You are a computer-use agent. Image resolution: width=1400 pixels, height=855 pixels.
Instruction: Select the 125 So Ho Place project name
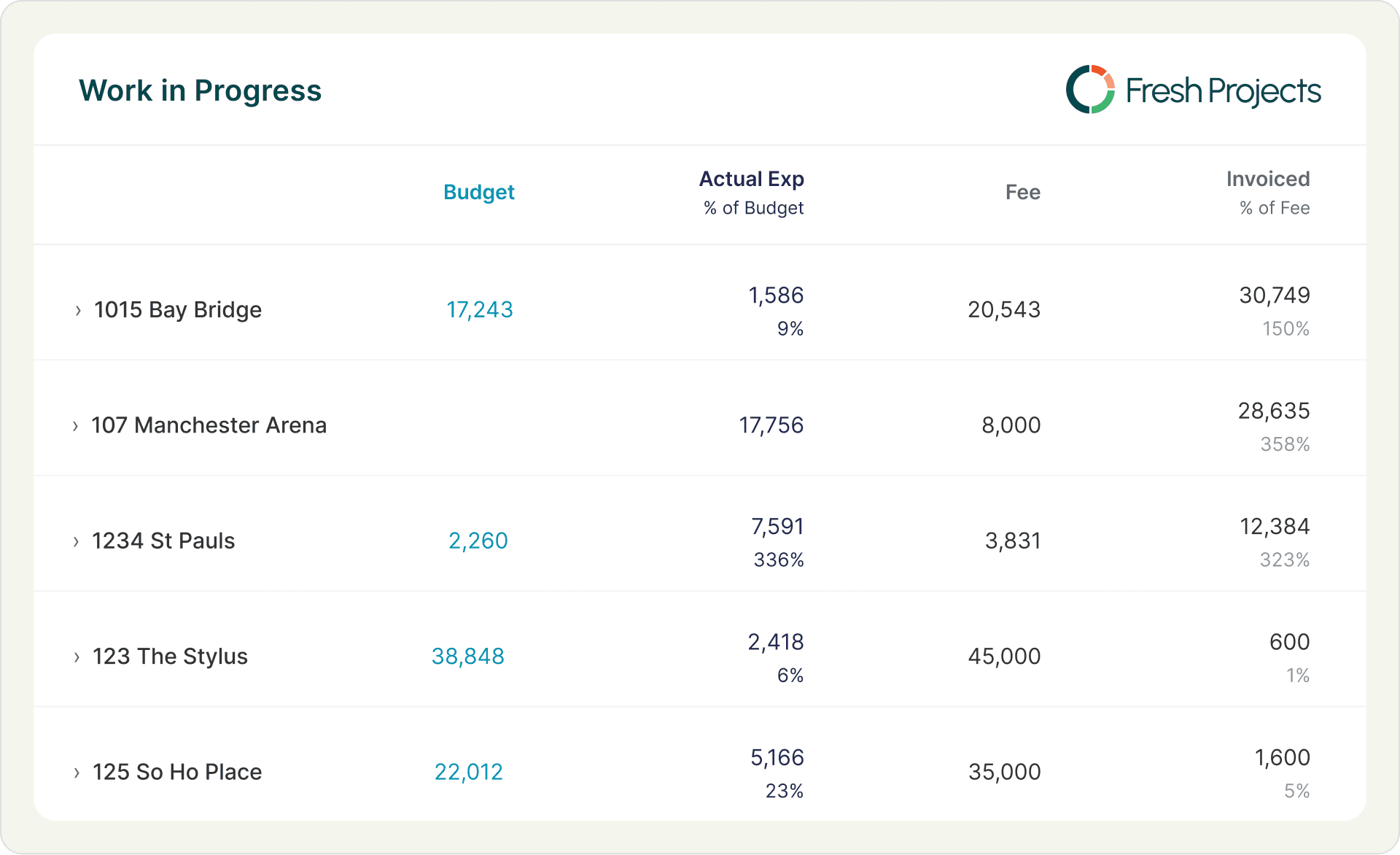point(176,772)
